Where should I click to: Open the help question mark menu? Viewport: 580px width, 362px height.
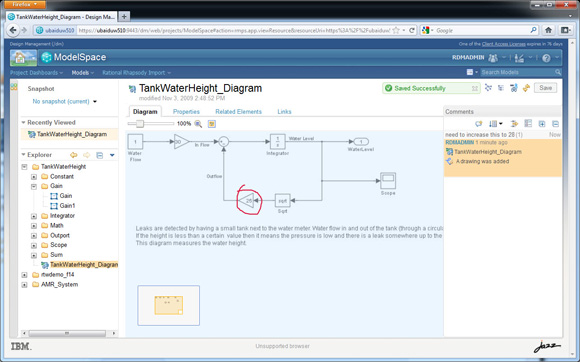coord(546,58)
